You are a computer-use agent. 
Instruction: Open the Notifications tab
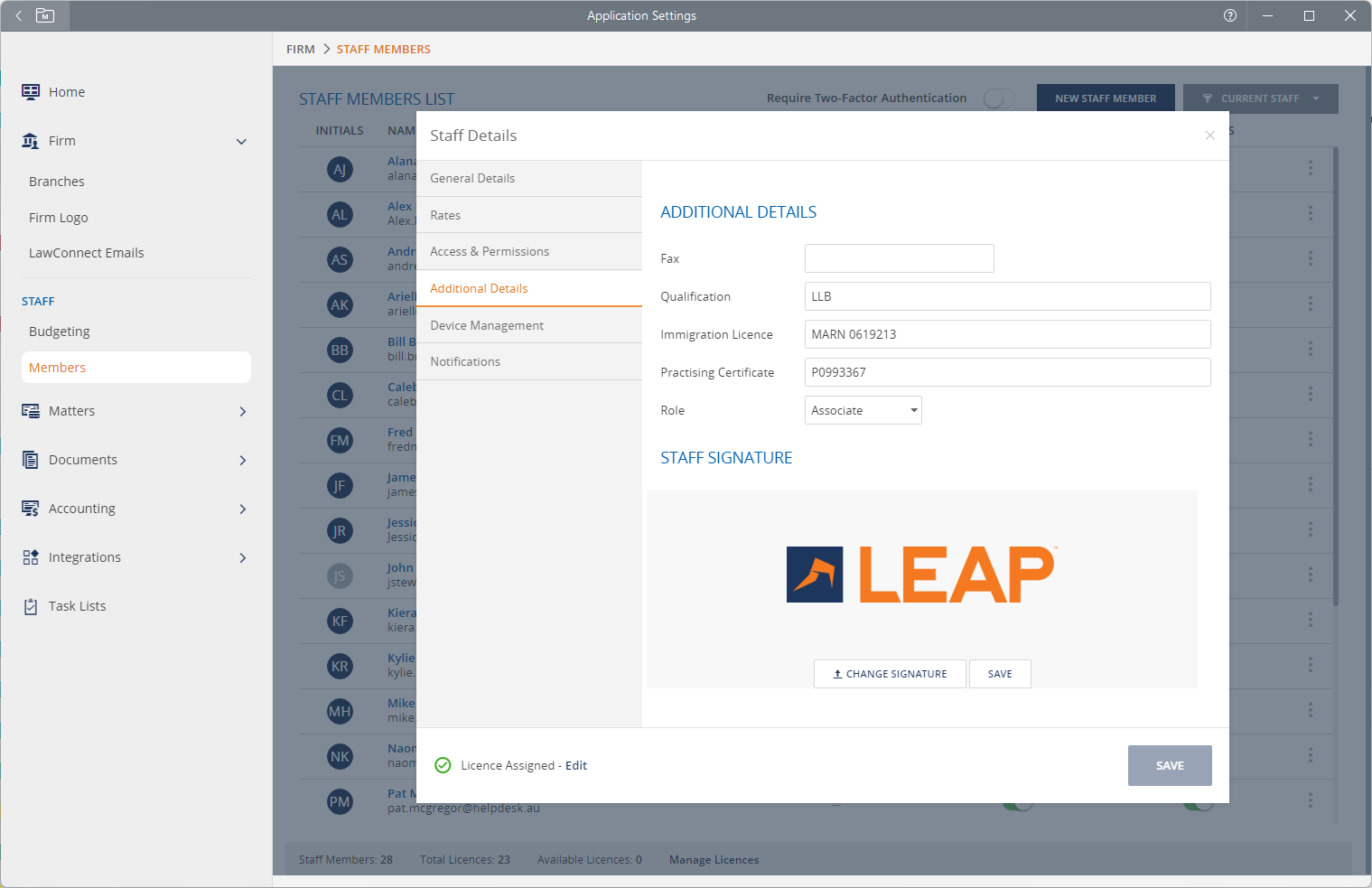point(529,361)
